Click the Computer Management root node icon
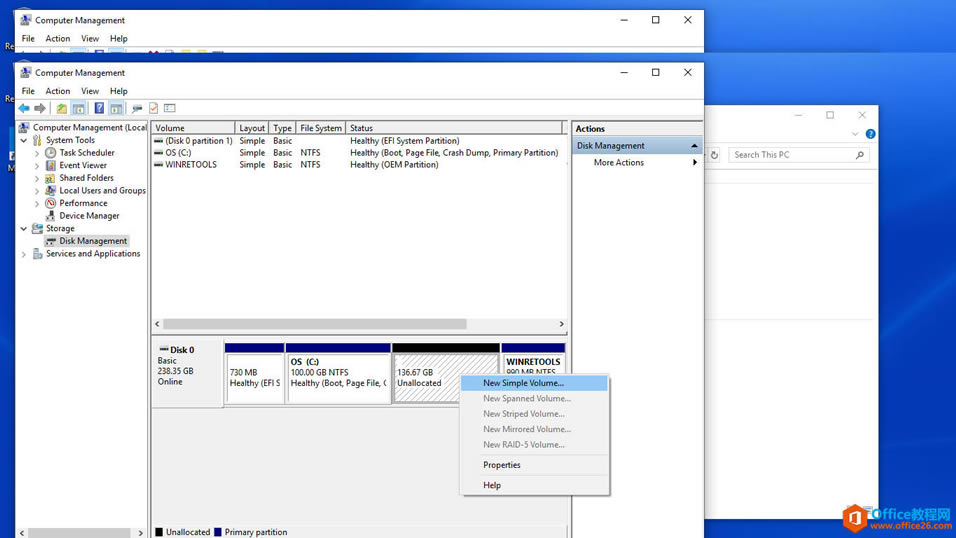Screen dimensions: 956x538 point(24,127)
